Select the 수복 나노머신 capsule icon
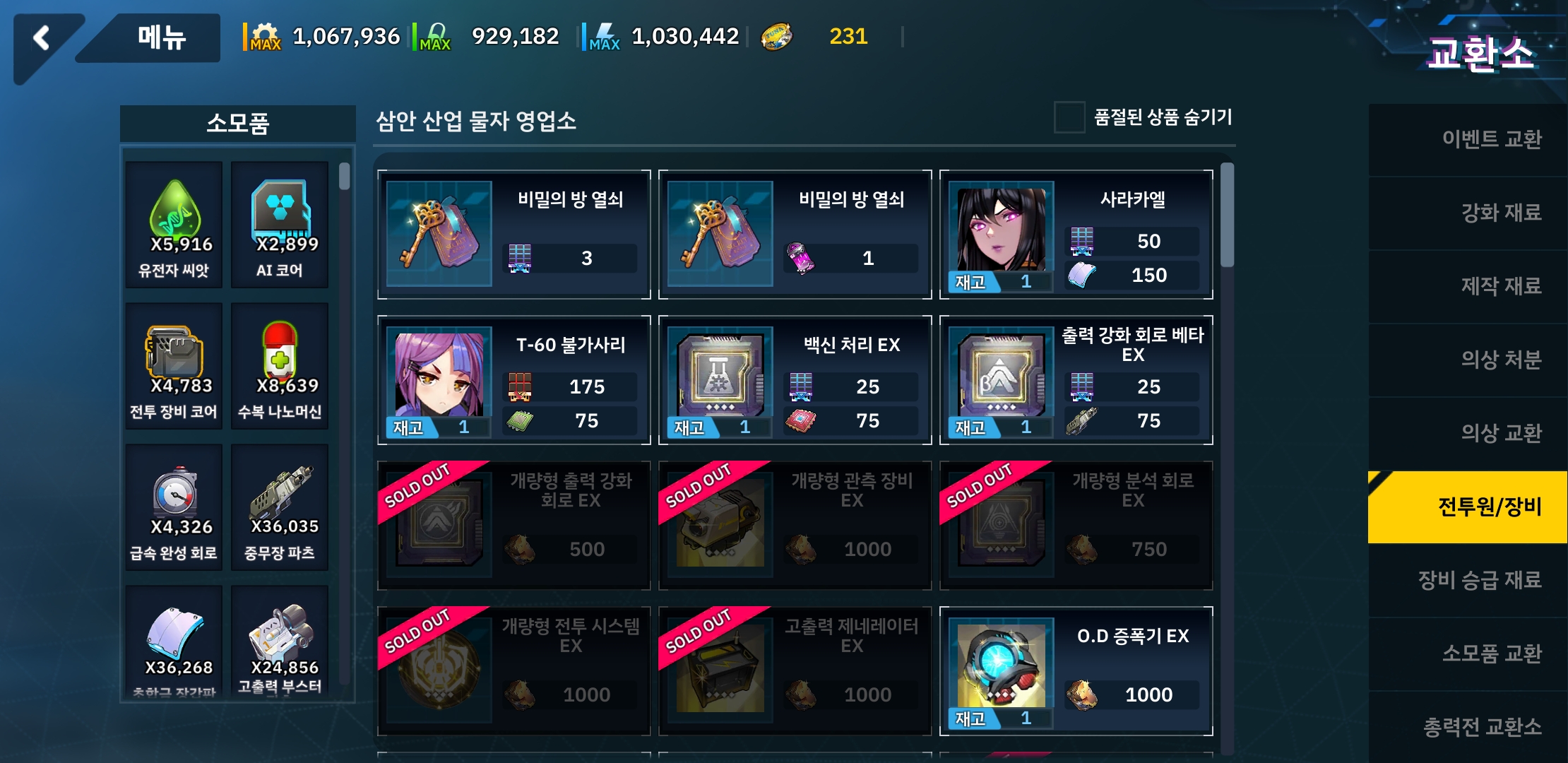Screen dimensions: 1568x763 point(280,350)
